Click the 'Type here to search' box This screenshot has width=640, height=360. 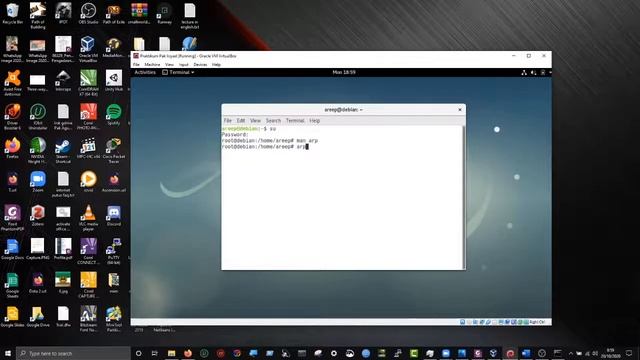pyautogui.click(x=73, y=353)
